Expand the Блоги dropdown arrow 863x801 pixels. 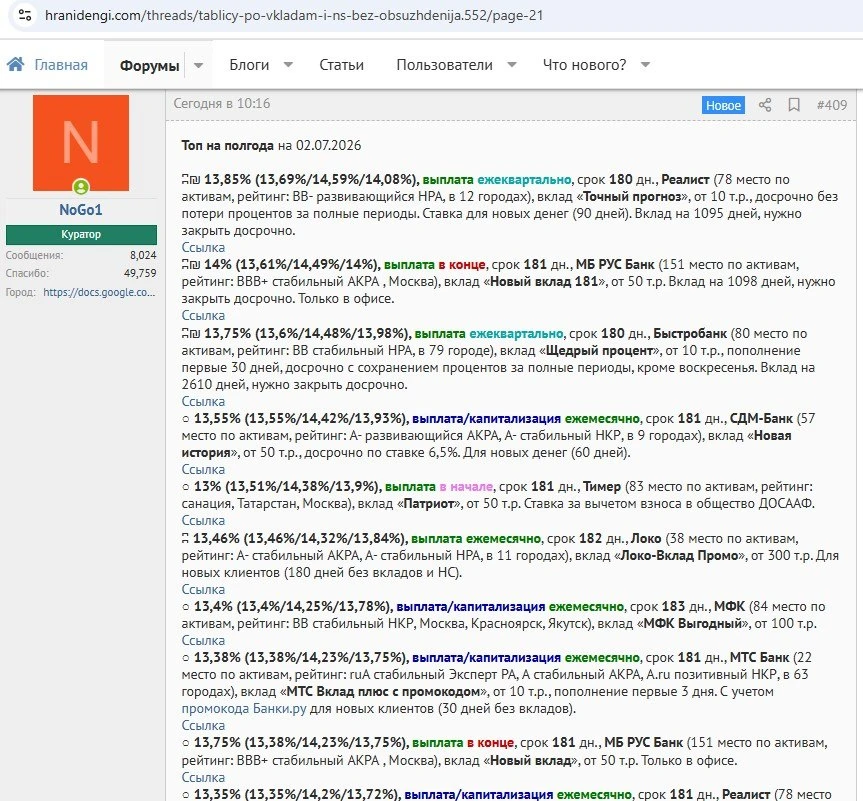pos(288,64)
